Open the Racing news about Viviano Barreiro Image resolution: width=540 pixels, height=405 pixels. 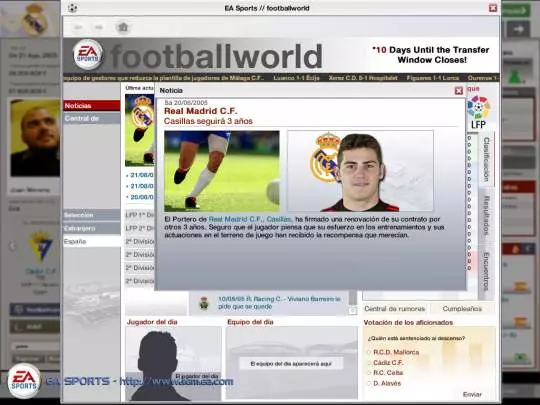(279, 302)
